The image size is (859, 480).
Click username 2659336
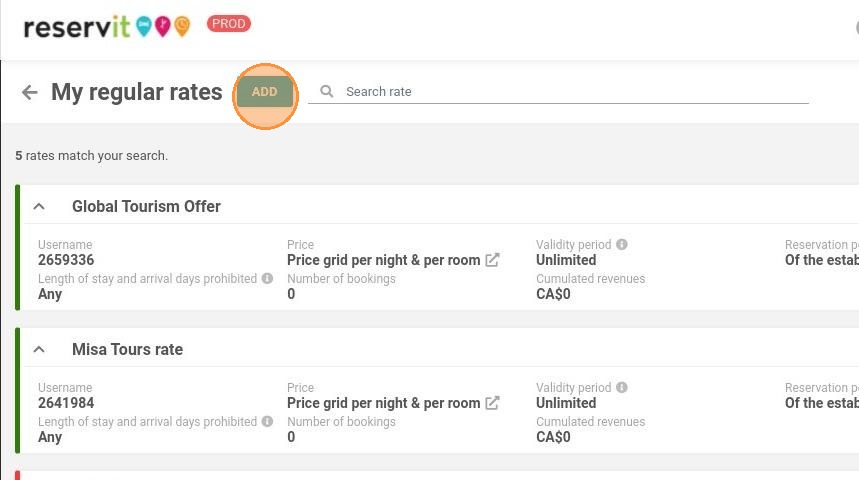[x=66, y=260]
